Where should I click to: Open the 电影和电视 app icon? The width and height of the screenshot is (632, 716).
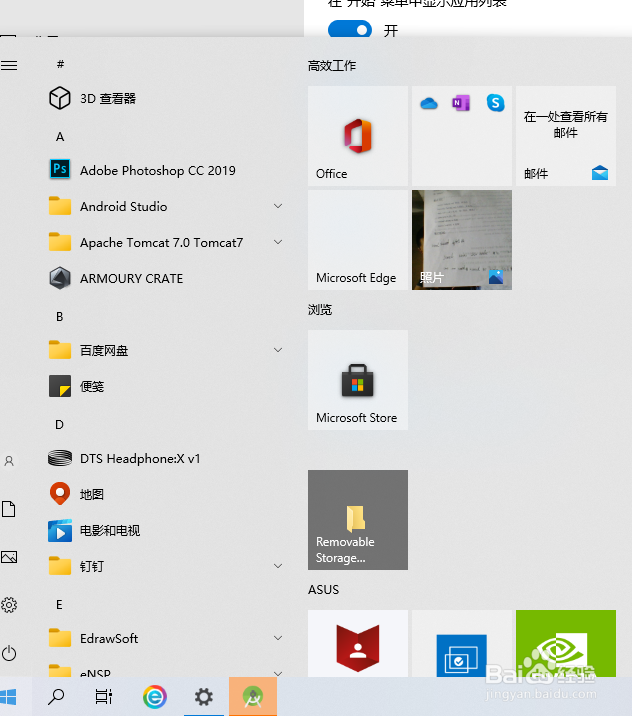60,530
